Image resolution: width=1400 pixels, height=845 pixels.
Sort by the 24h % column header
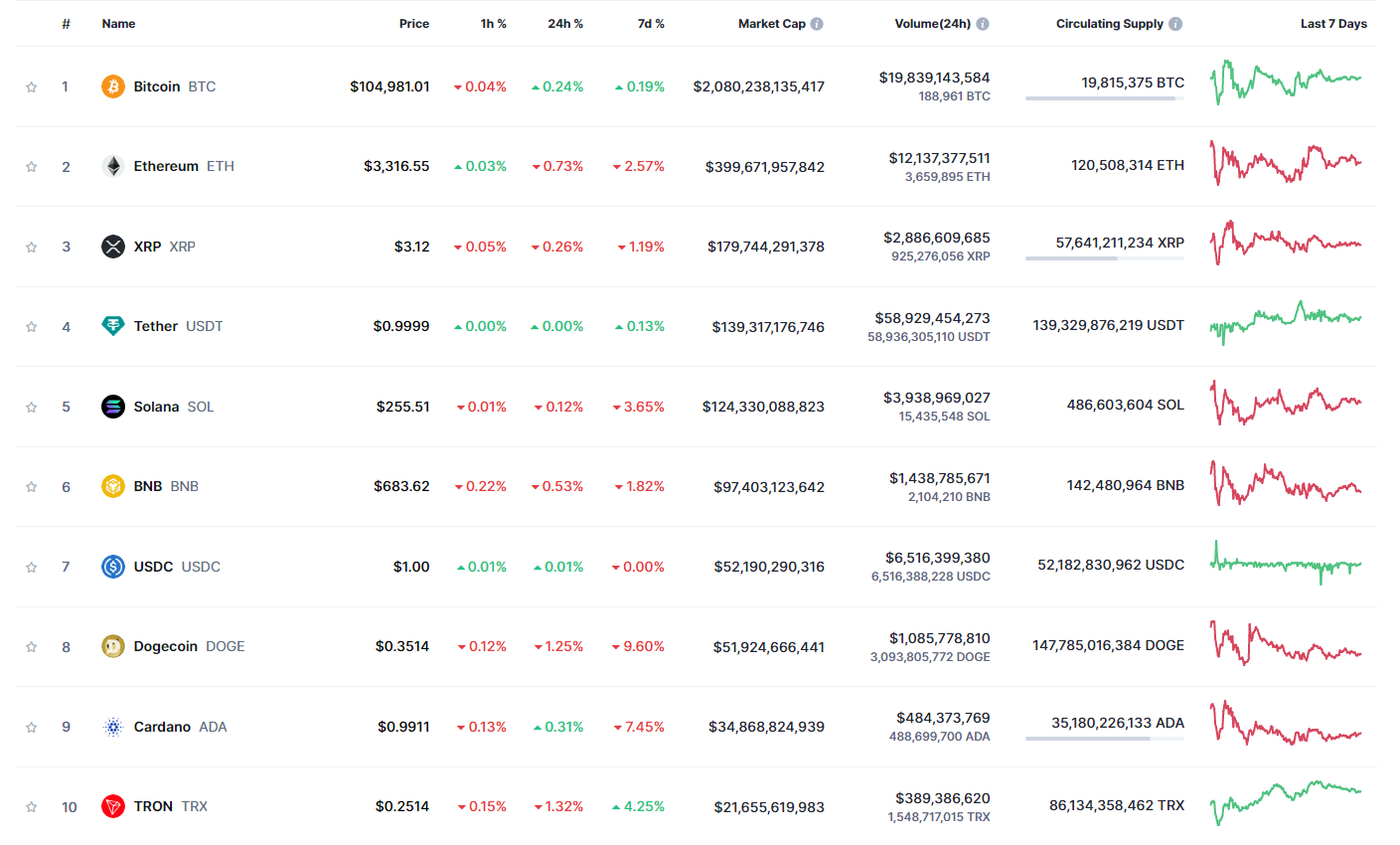pos(565,24)
